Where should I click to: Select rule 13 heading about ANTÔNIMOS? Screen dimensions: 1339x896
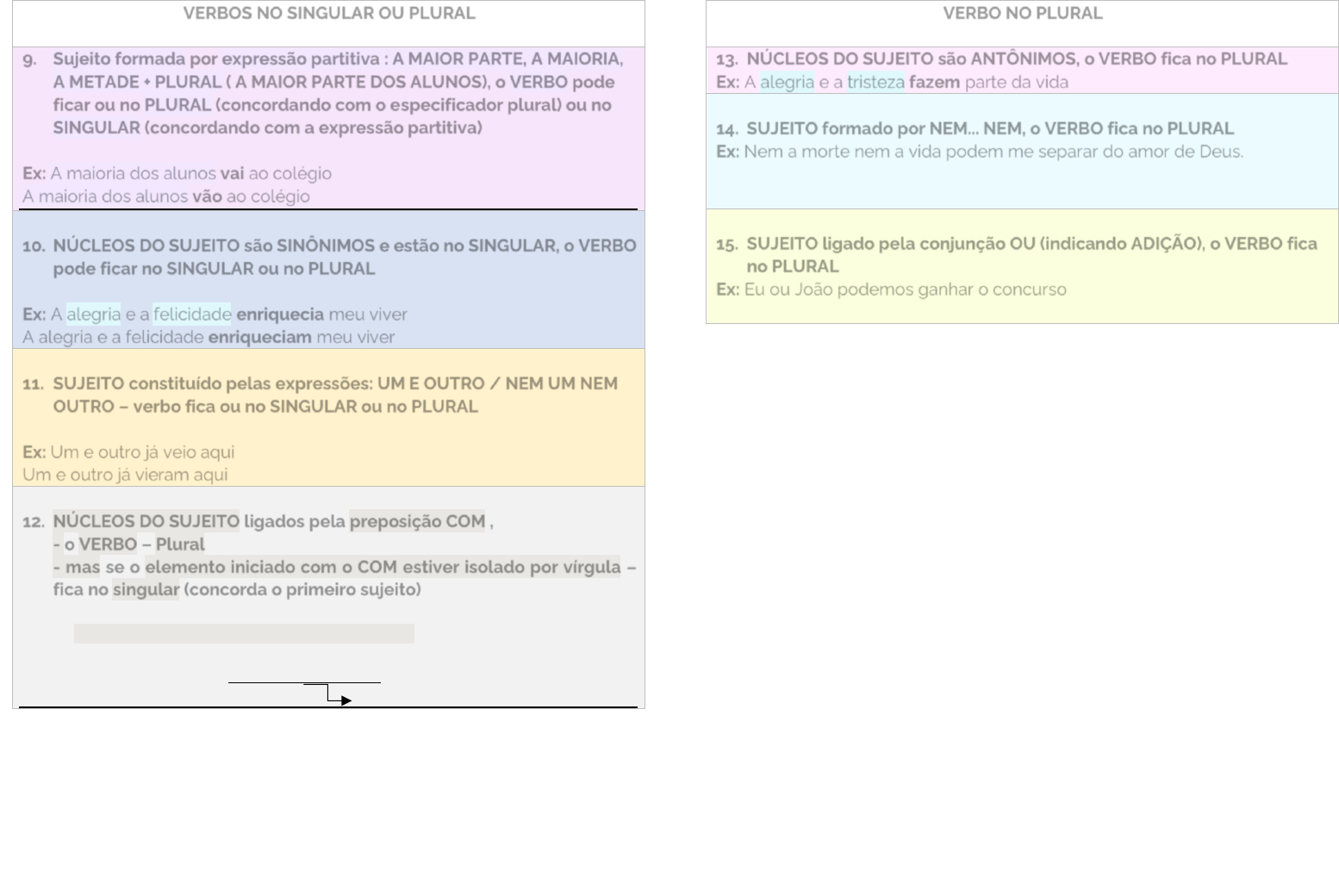pyautogui.click(x=1017, y=59)
